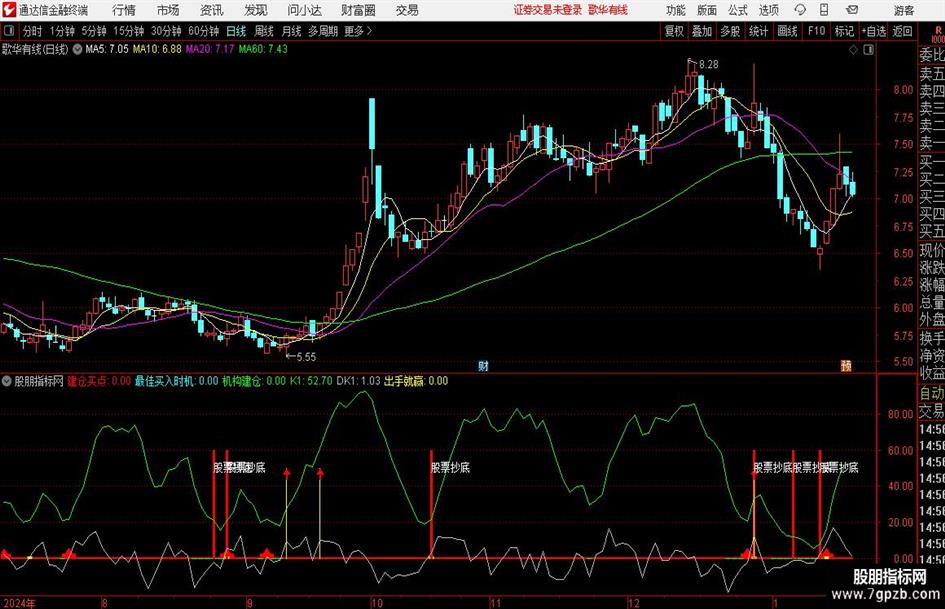Click the K1: 52.70 indicator value
945x609 pixels.
click(x=311, y=381)
